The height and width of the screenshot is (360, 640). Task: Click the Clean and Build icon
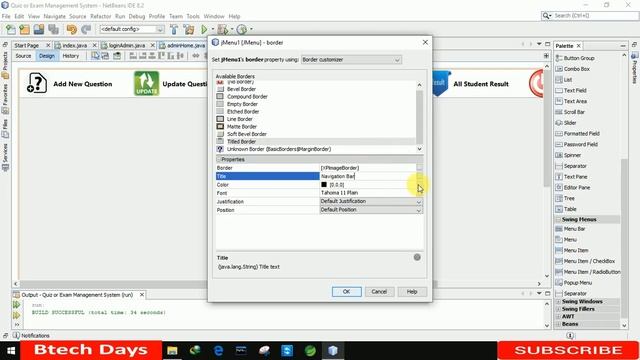tap(189, 29)
